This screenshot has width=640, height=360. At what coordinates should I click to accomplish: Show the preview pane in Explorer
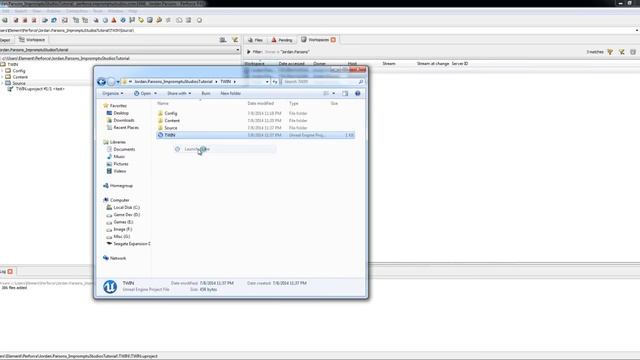click(x=345, y=93)
